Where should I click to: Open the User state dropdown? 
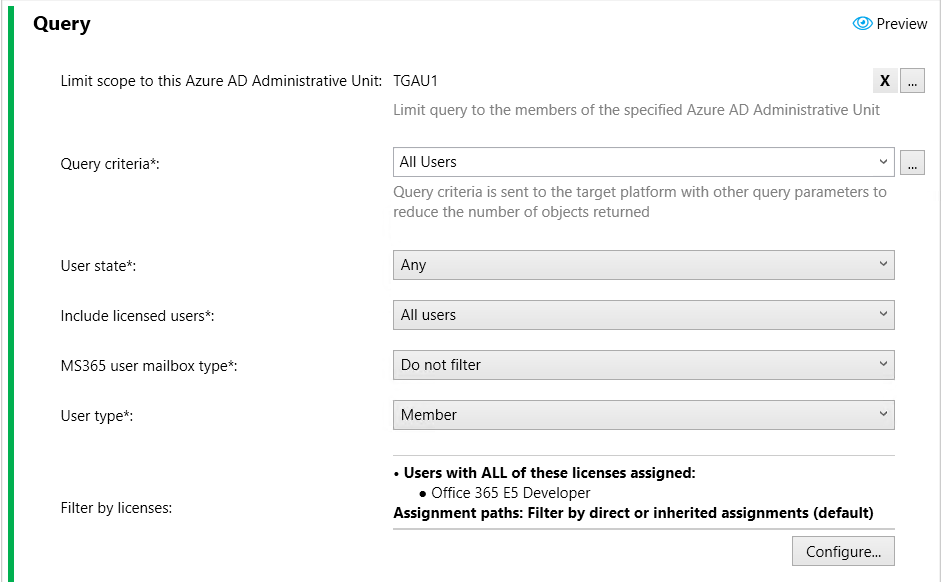(644, 265)
